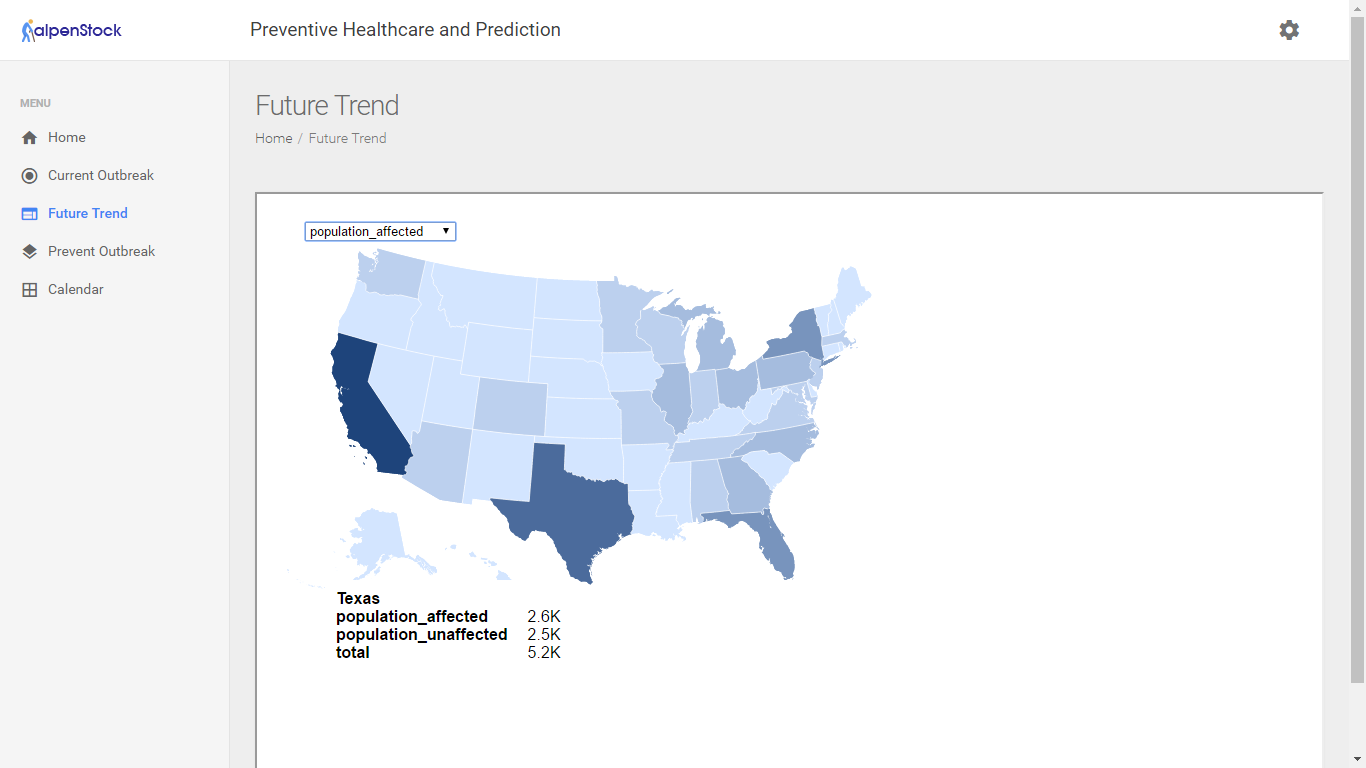Image resolution: width=1366 pixels, height=768 pixels.
Task: Open the Calendar menu entry
Action: tap(76, 290)
